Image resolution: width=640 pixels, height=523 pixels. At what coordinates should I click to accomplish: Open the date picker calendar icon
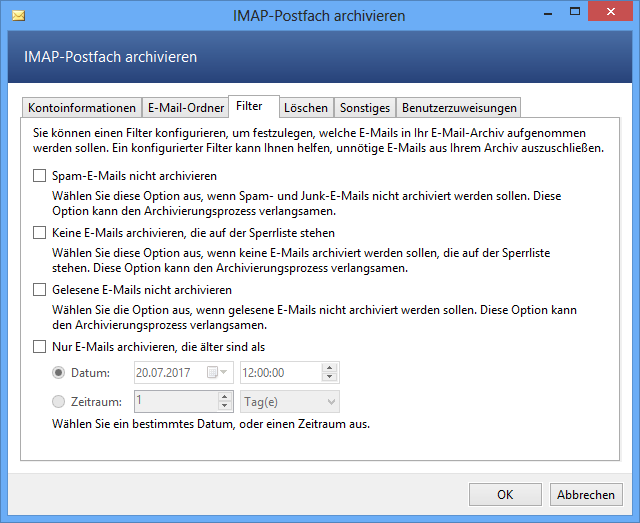click(212, 372)
